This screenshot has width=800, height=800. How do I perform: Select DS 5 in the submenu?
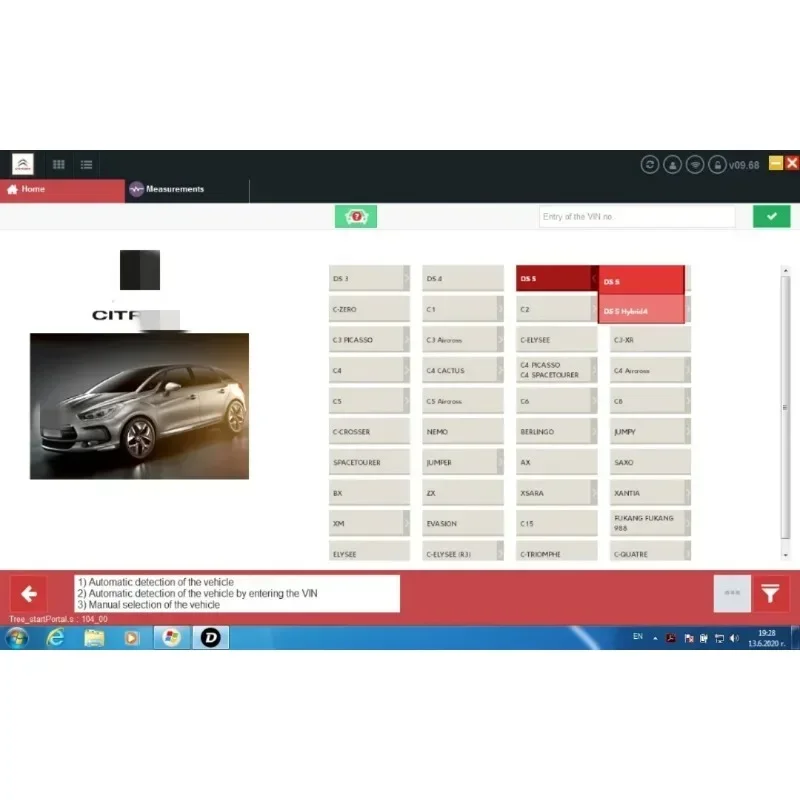641,281
